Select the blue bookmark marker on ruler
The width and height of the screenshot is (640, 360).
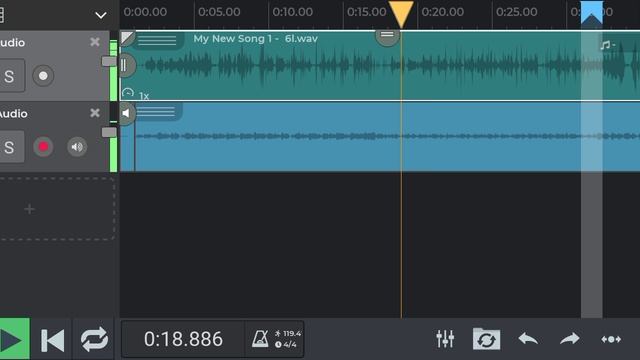pyautogui.click(x=591, y=12)
